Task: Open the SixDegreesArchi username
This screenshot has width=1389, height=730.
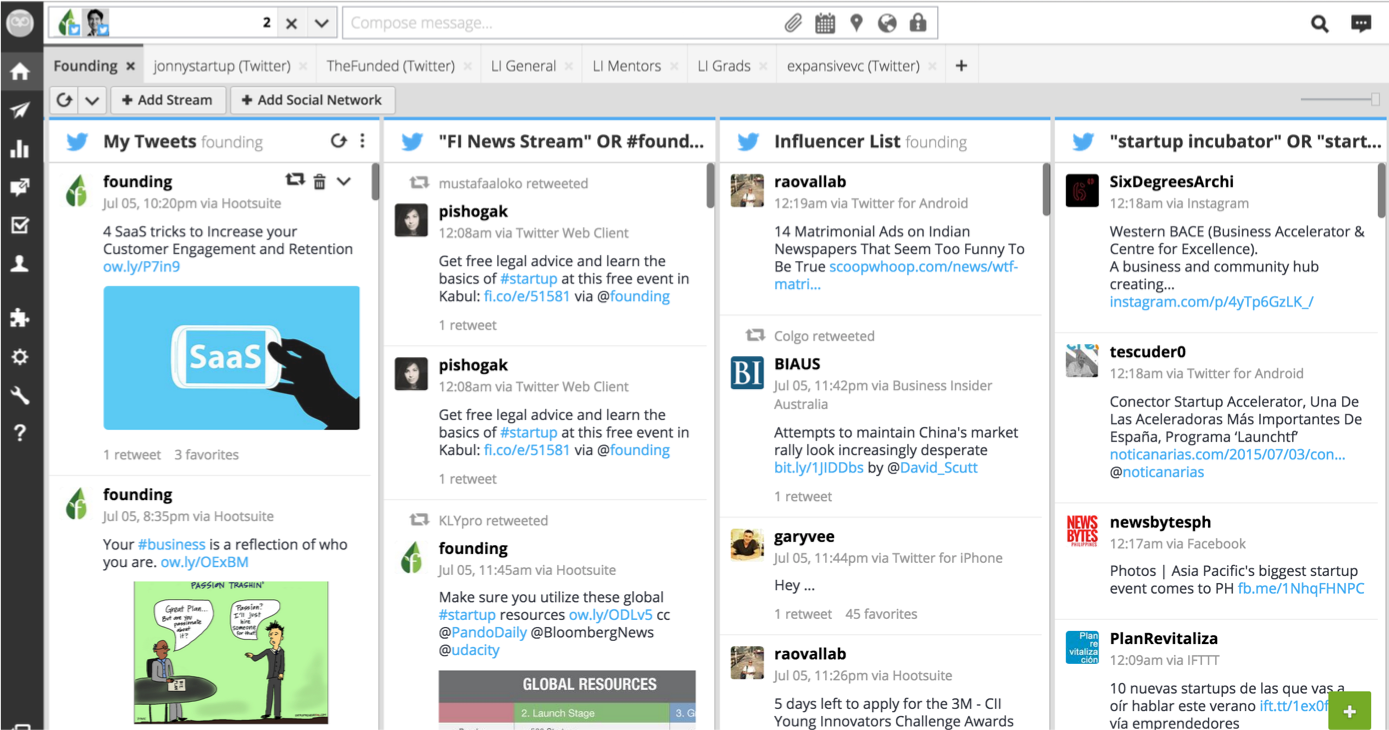Action: (1171, 182)
